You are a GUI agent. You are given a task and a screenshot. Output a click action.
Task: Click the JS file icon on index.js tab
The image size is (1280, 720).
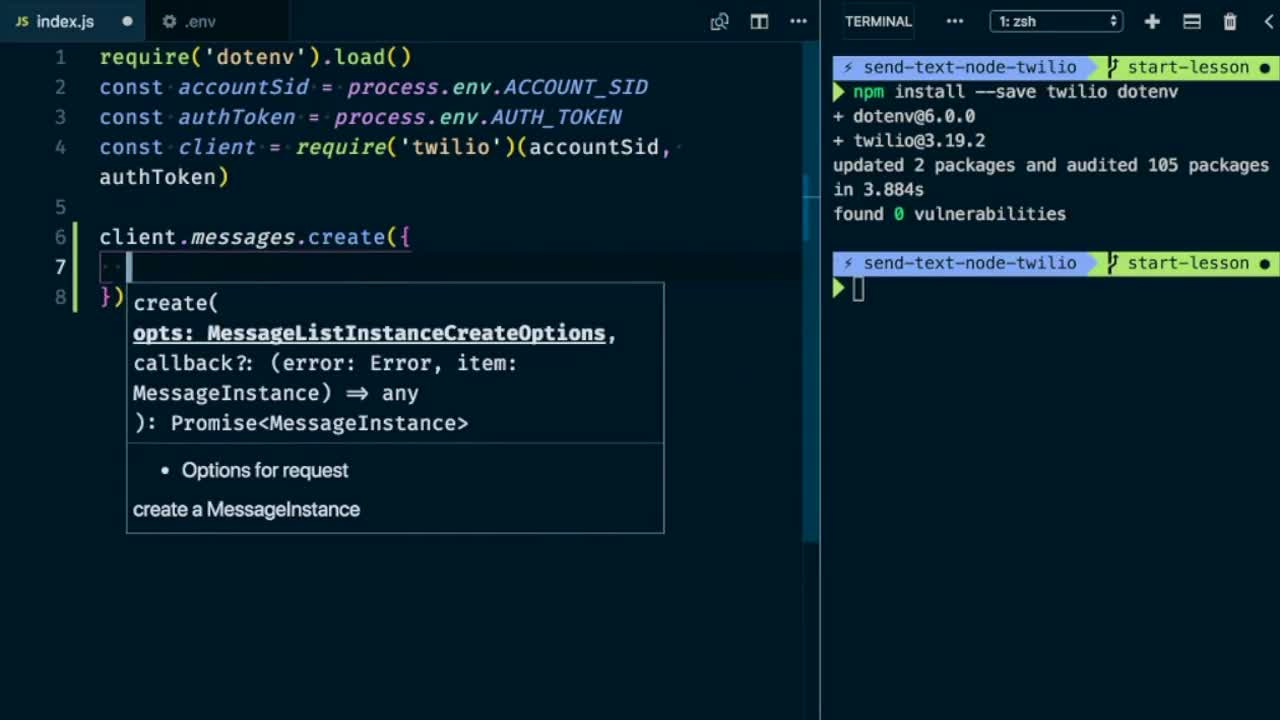coord(21,21)
